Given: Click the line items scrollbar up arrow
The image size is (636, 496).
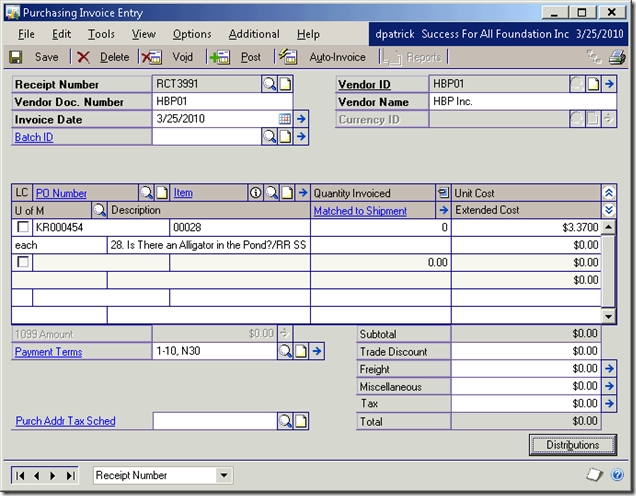Looking at the screenshot, I should (608, 227).
